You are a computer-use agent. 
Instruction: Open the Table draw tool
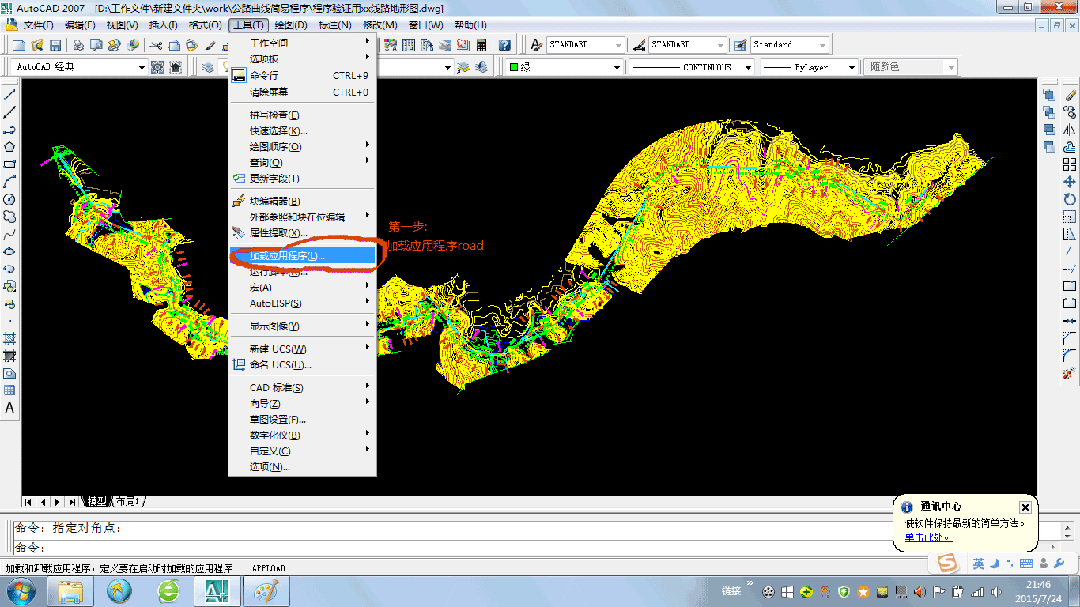pos(10,391)
